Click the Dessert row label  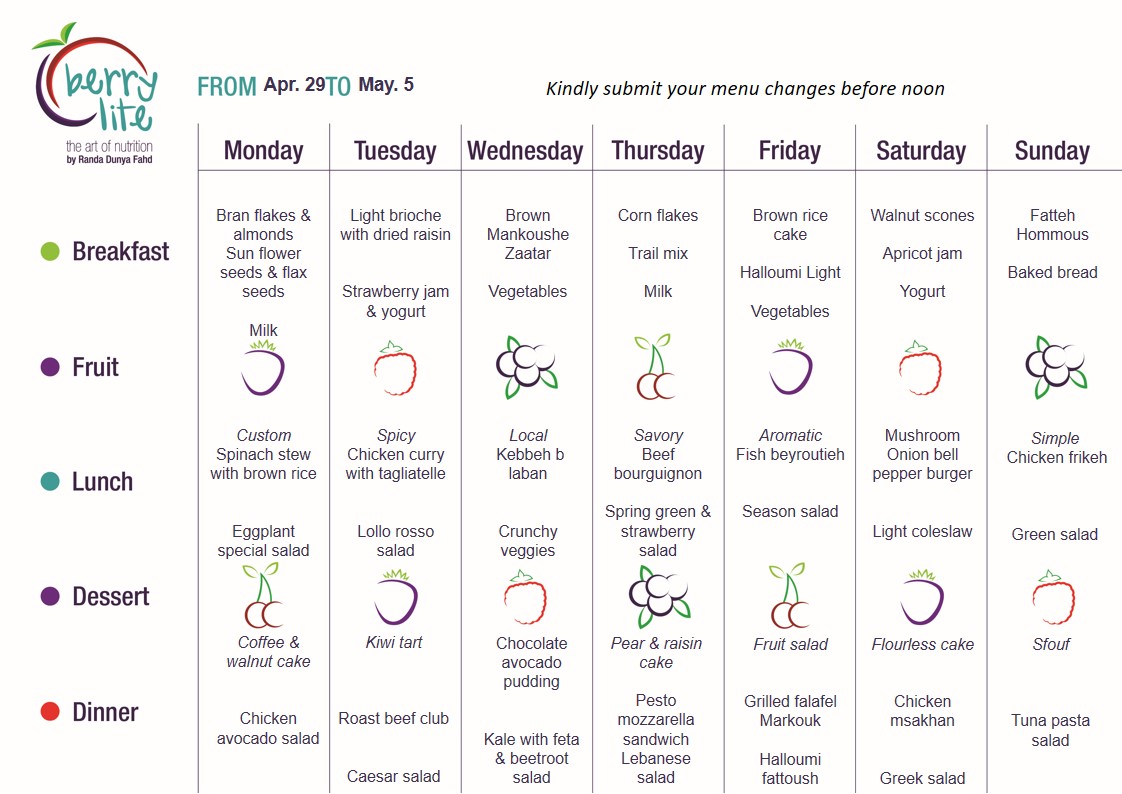point(111,597)
